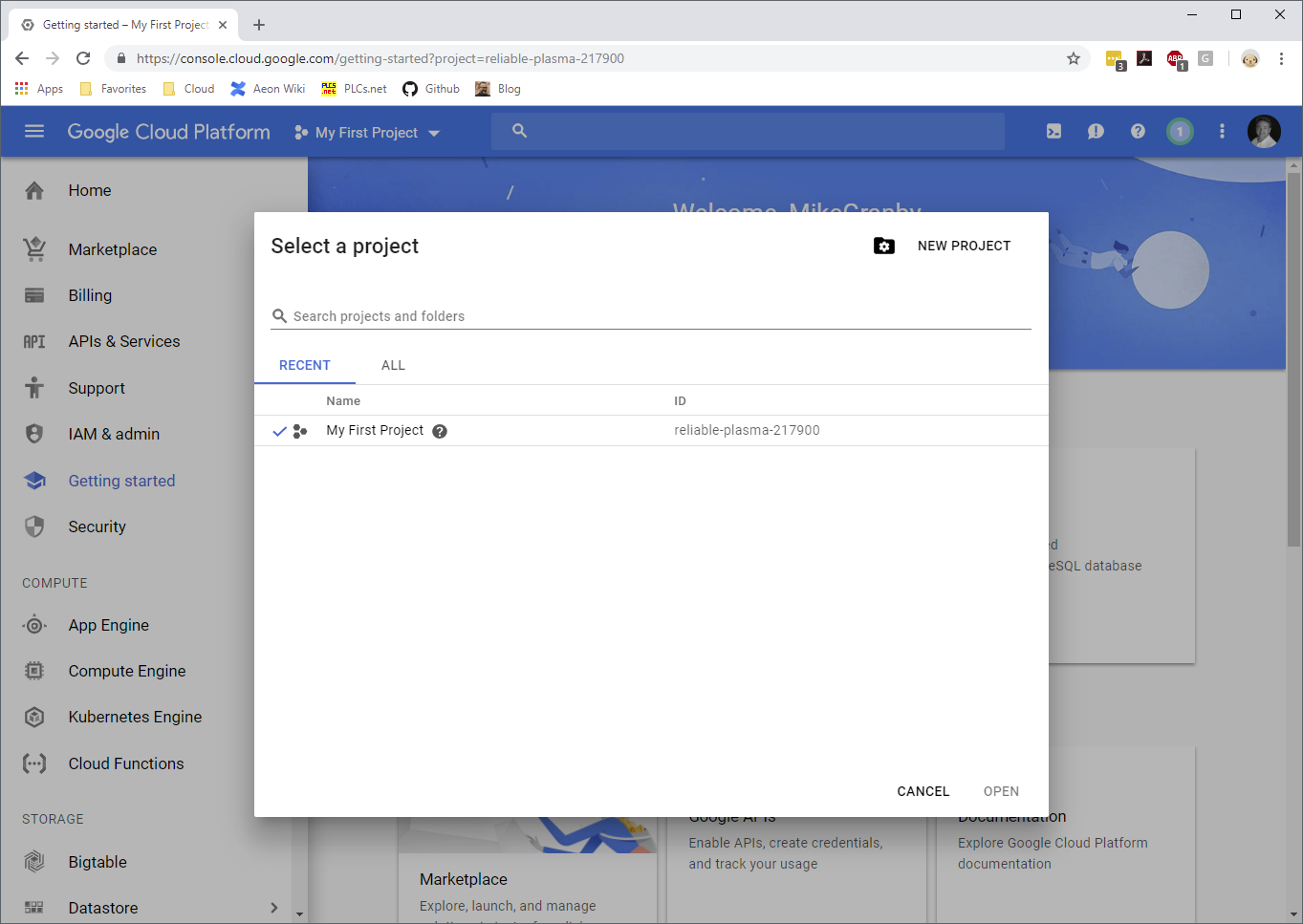Open notifications badge showing 1
This screenshot has width=1303, height=924.
[x=1180, y=132]
